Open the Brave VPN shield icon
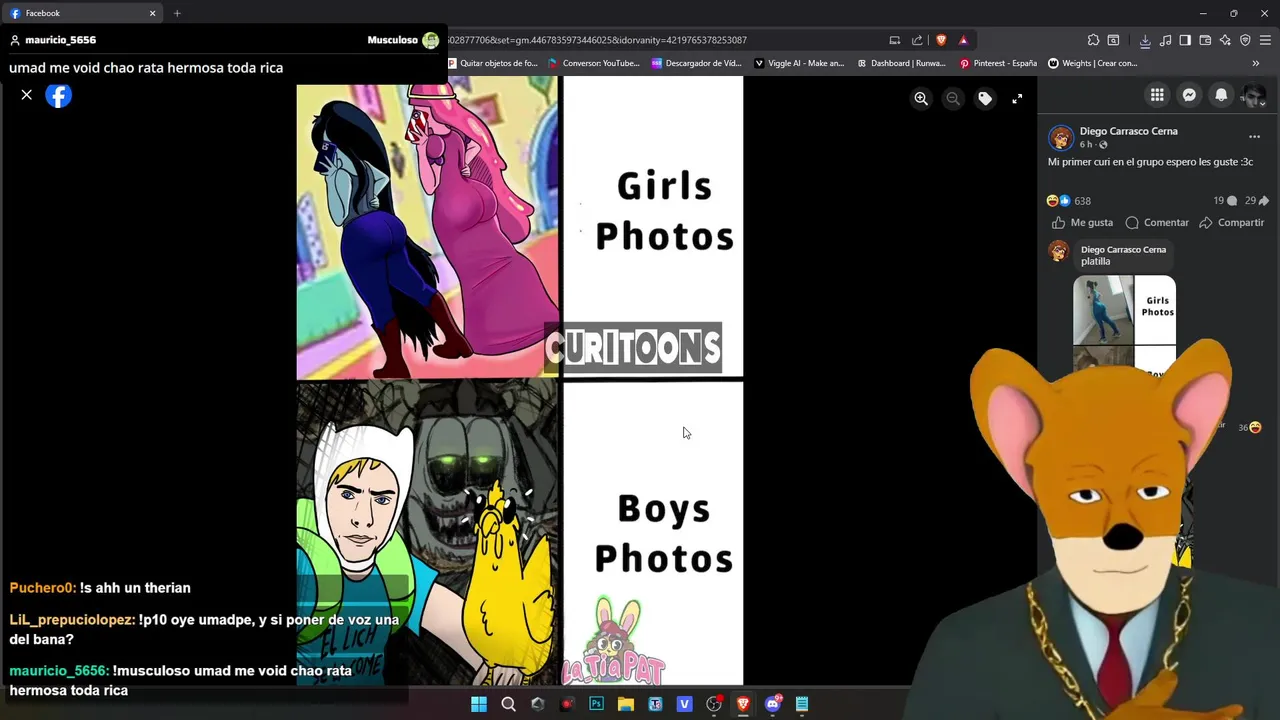Image resolution: width=1280 pixels, height=720 pixels. coord(1245,40)
